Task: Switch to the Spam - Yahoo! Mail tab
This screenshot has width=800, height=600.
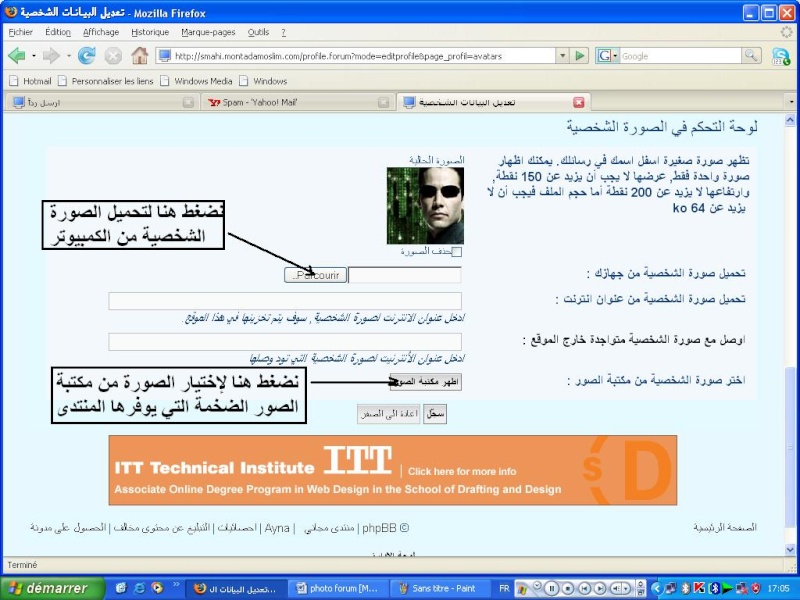Action: pyautogui.click(x=298, y=103)
